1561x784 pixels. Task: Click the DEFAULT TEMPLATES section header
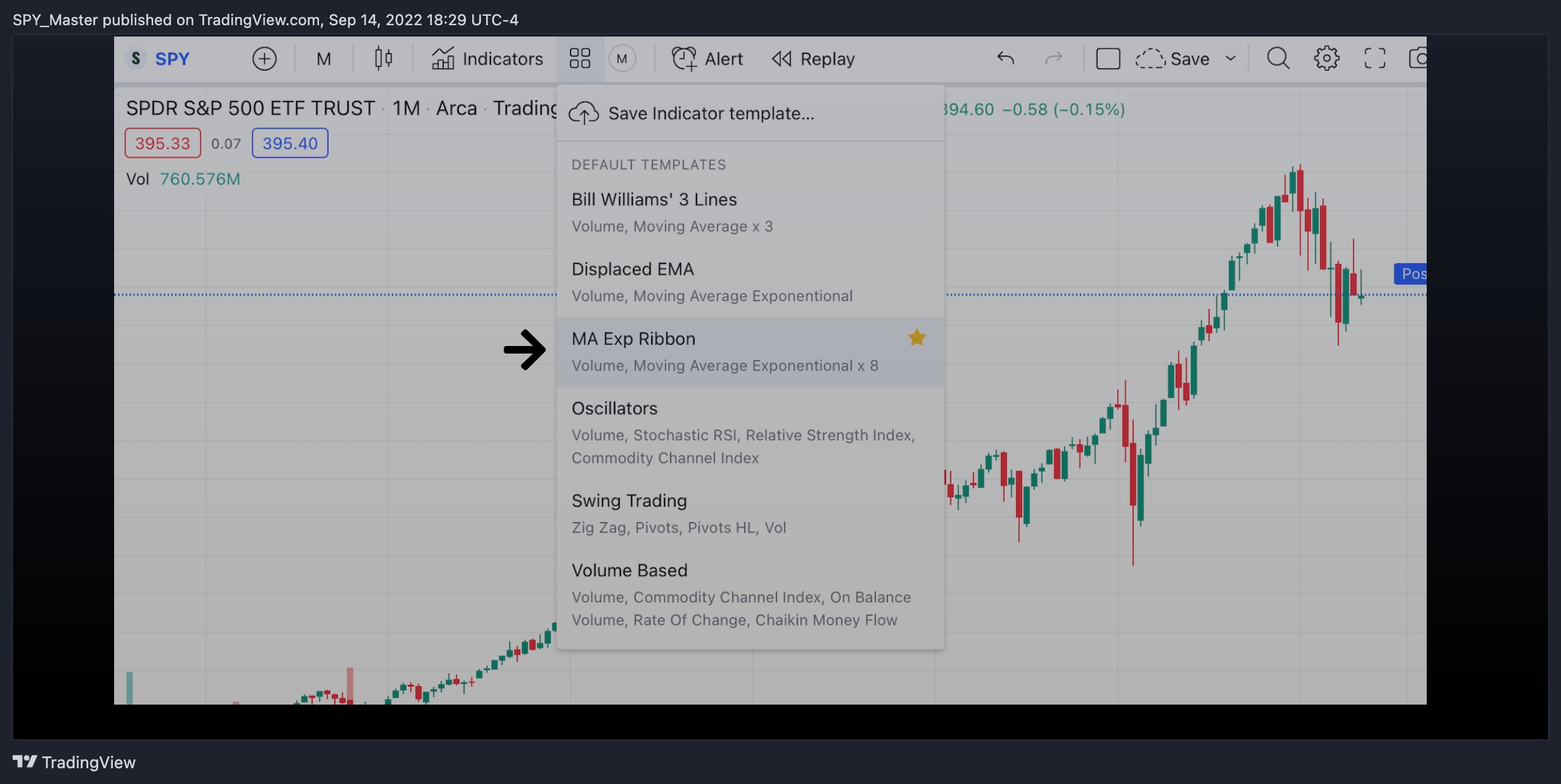tap(649, 164)
